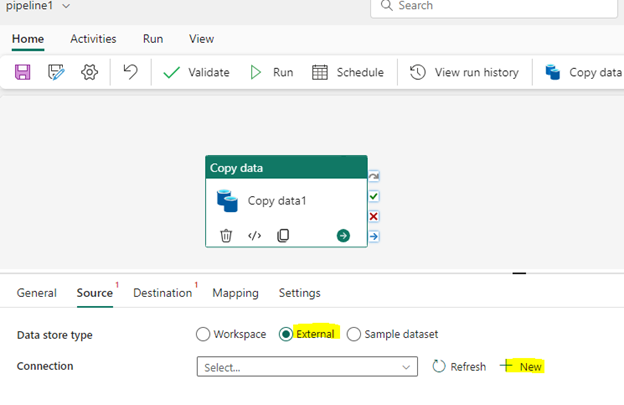
Task: Expand the pipeline1 name chevron
Action: click(66, 6)
